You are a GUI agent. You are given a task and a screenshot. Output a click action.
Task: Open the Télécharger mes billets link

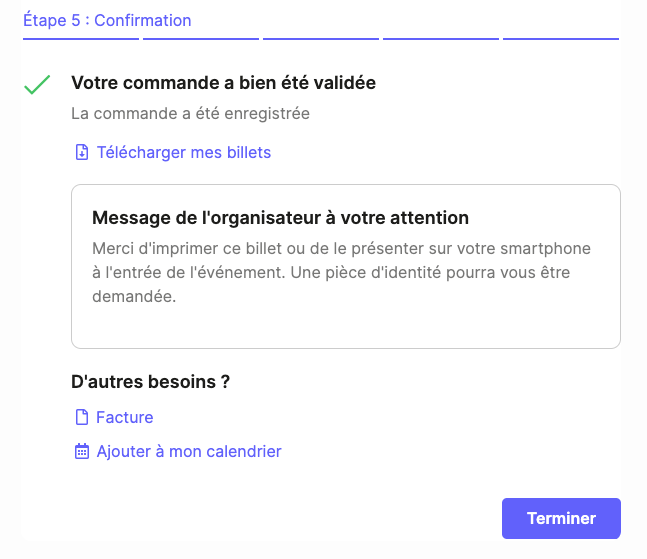tap(183, 152)
